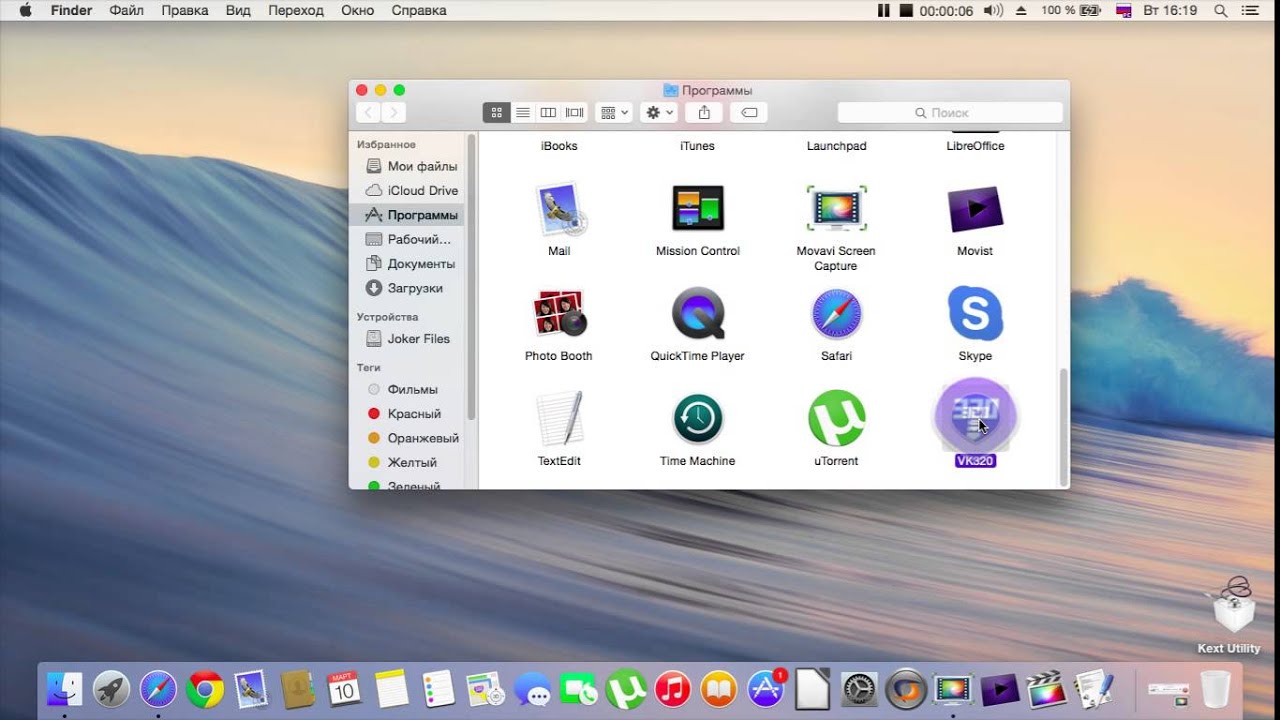Switch Finder to Cover Flow view
Viewport: 1280px width, 720px height.
tap(574, 113)
